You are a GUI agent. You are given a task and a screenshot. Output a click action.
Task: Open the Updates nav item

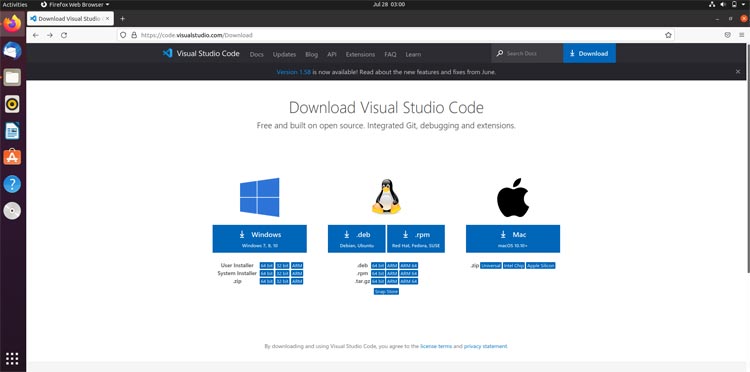[x=284, y=54]
